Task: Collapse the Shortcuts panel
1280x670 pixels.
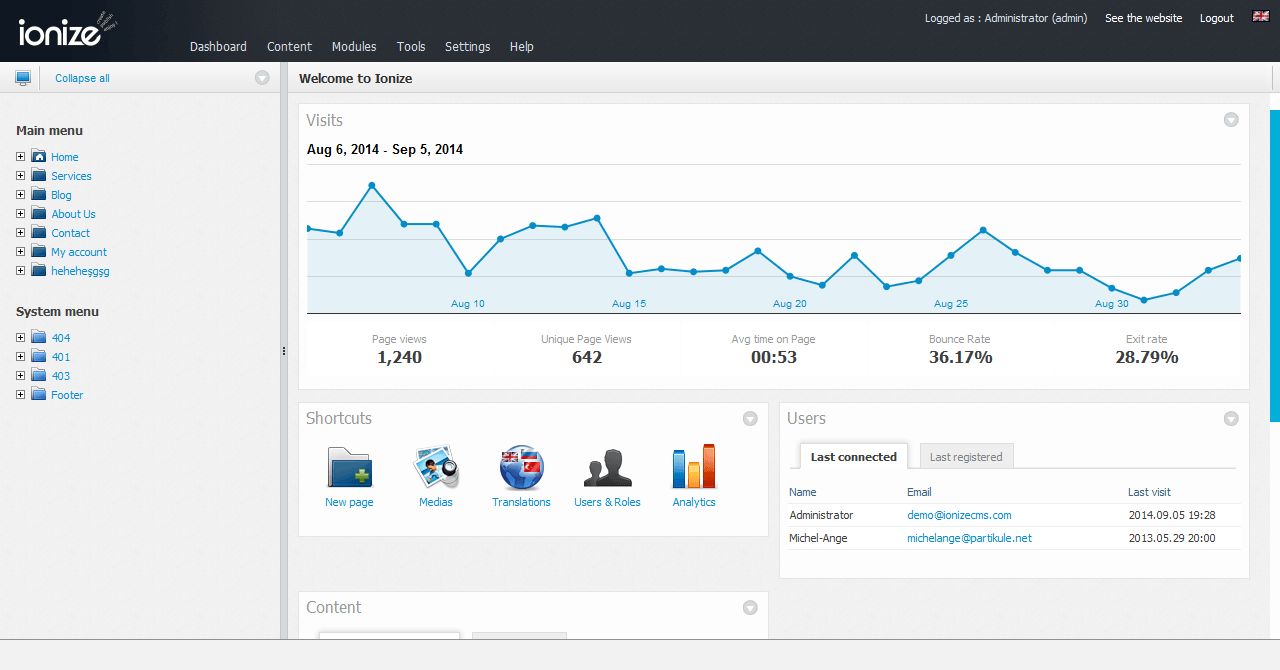Action: [750, 419]
